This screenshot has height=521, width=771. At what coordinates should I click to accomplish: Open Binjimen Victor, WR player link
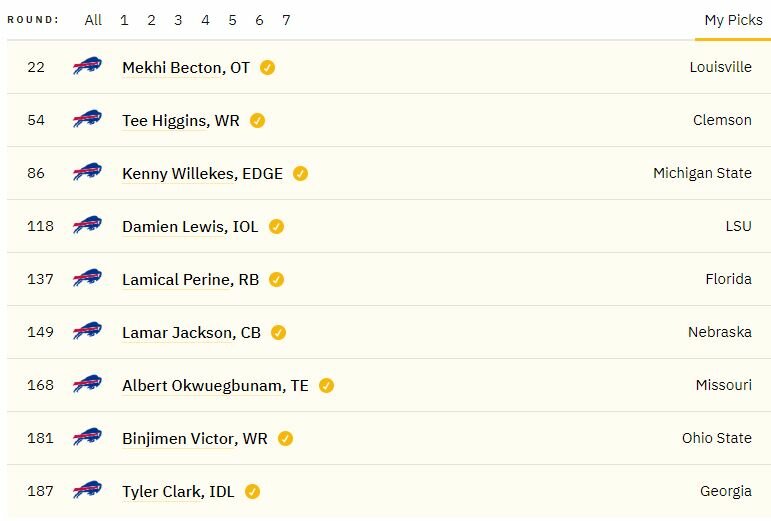point(195,438)
